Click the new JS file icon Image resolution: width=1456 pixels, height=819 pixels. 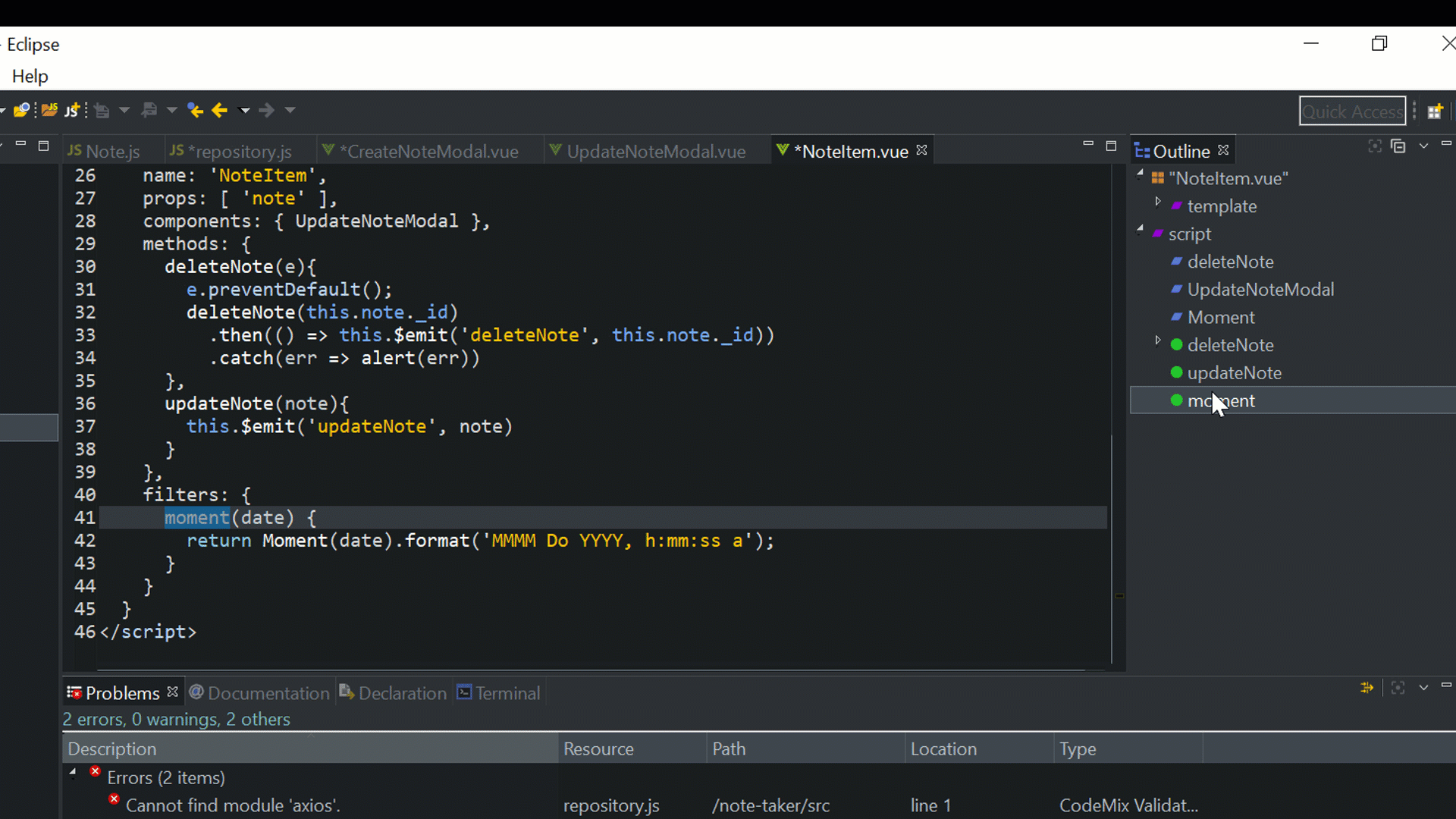(x=72, y=111)
